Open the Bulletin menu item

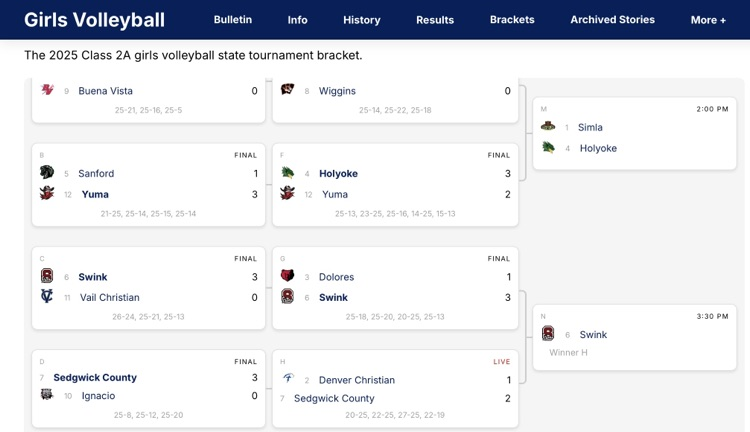233,20
